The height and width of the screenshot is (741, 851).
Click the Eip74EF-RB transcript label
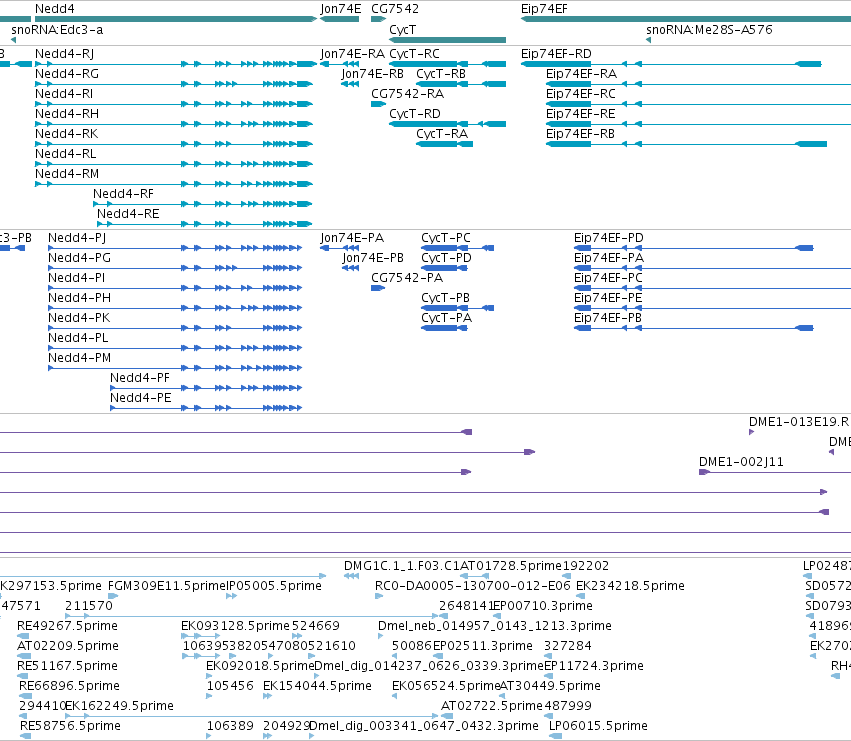pos(580,134)
